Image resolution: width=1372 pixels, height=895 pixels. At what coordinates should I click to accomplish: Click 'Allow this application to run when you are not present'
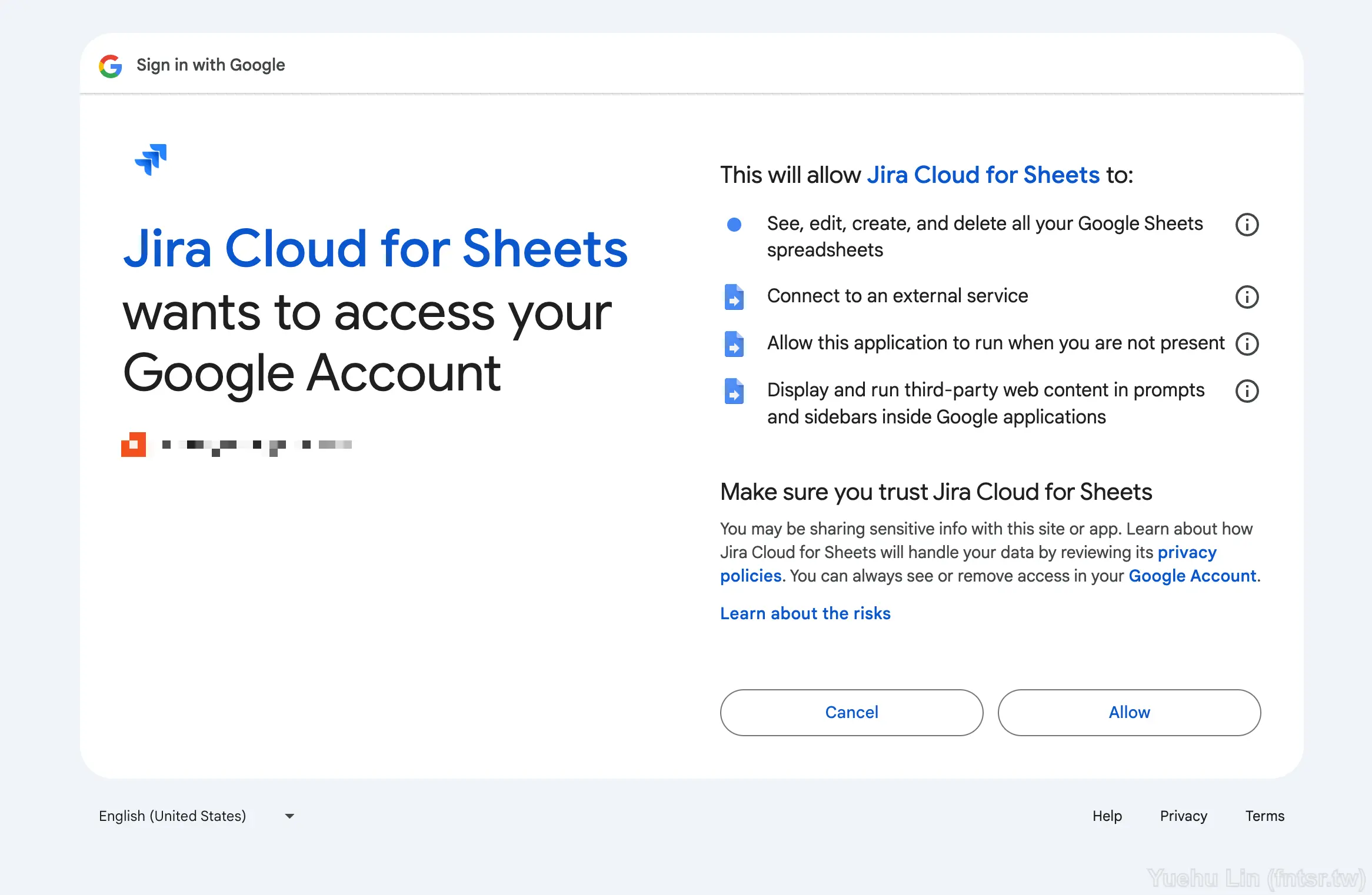click(995, 343)
